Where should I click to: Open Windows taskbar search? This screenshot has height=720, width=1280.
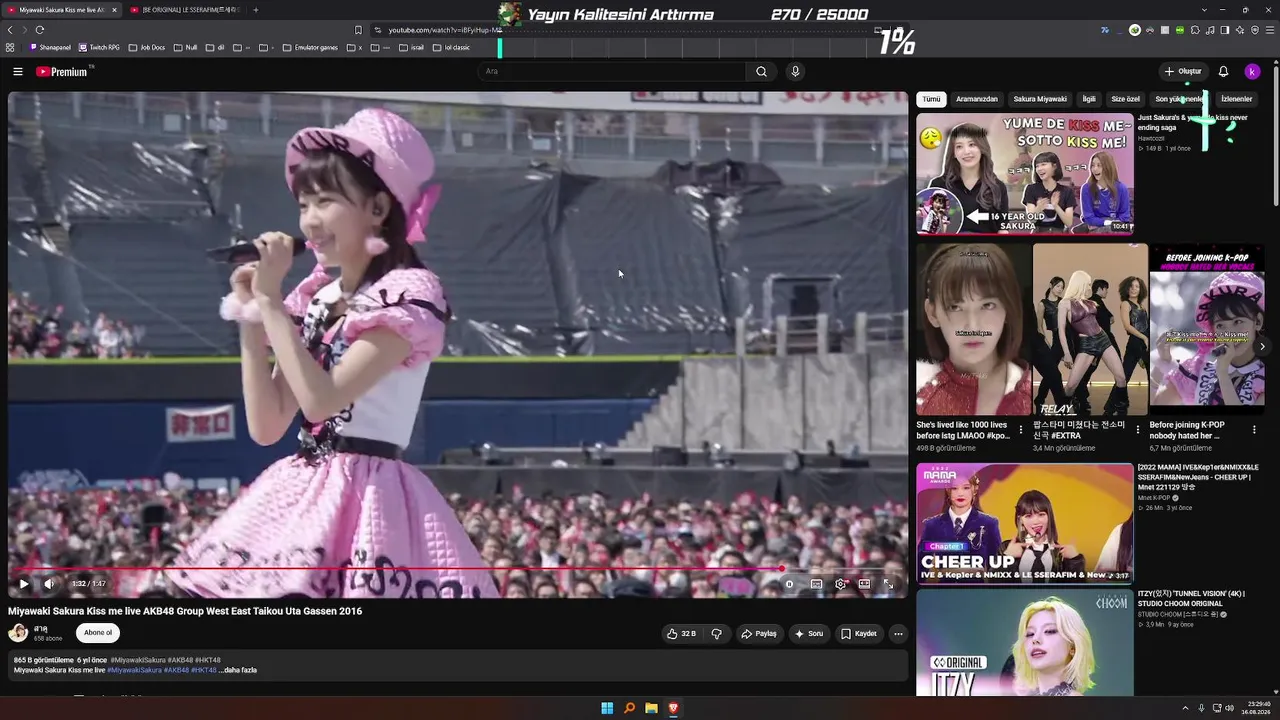629,708
